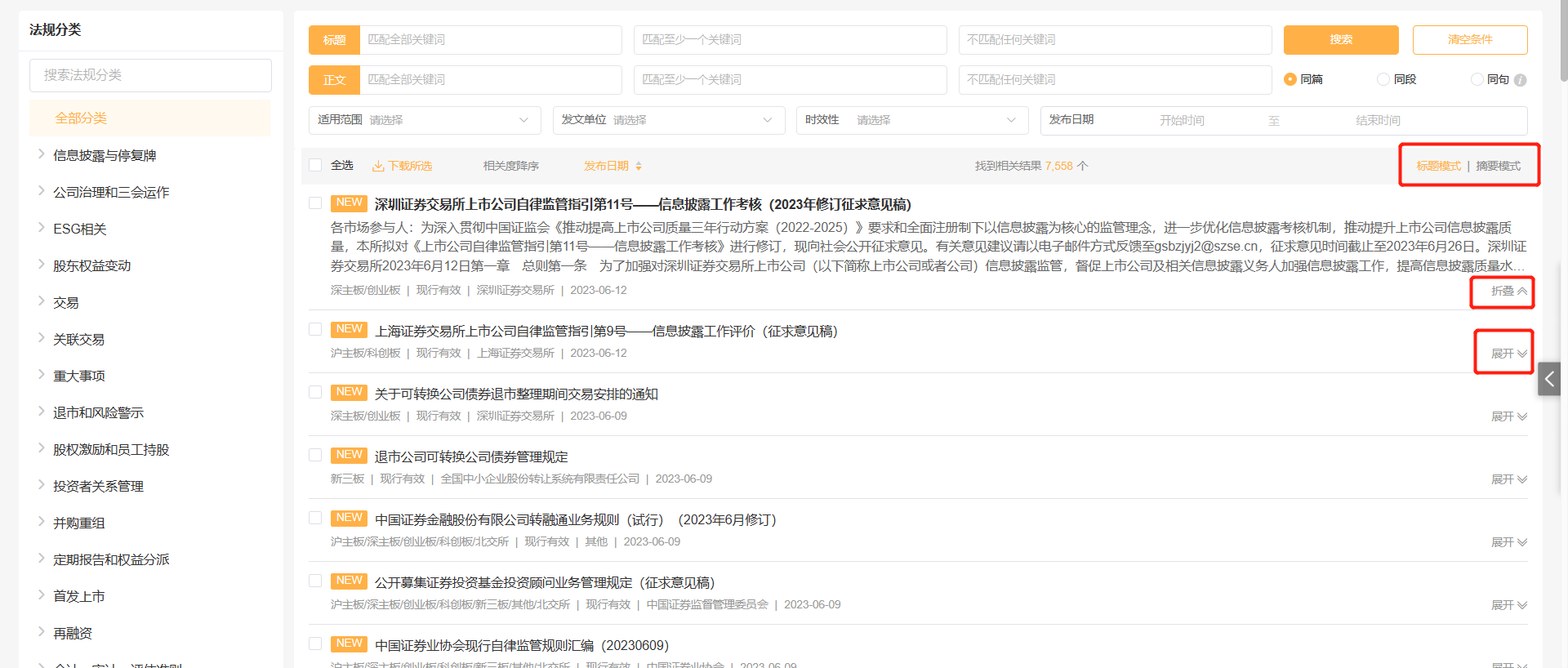Check the 全选 select-all checkbox

tap(315, 165)
